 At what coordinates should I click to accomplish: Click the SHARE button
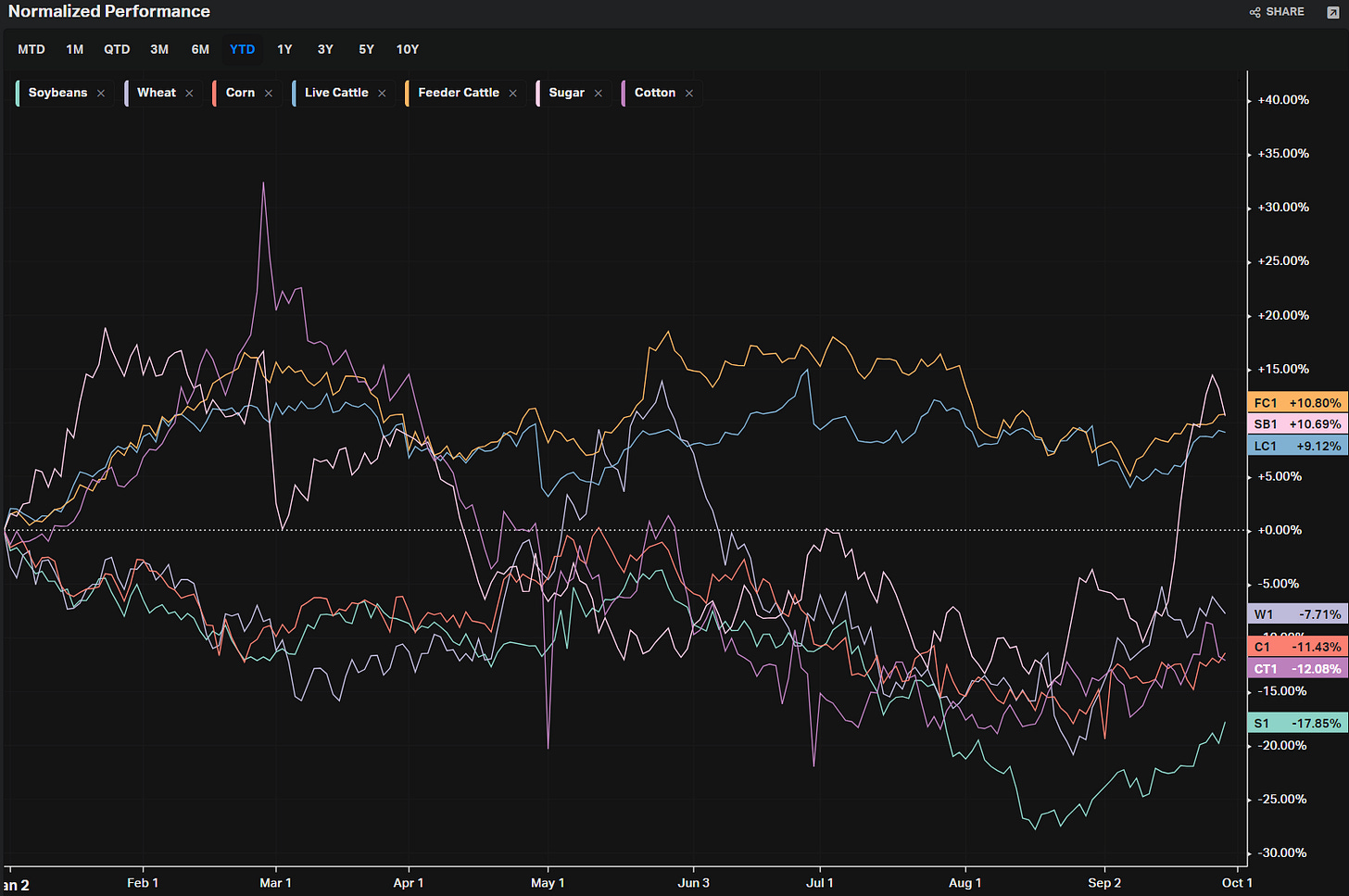pyautogui.click(x=1277, y=12)
